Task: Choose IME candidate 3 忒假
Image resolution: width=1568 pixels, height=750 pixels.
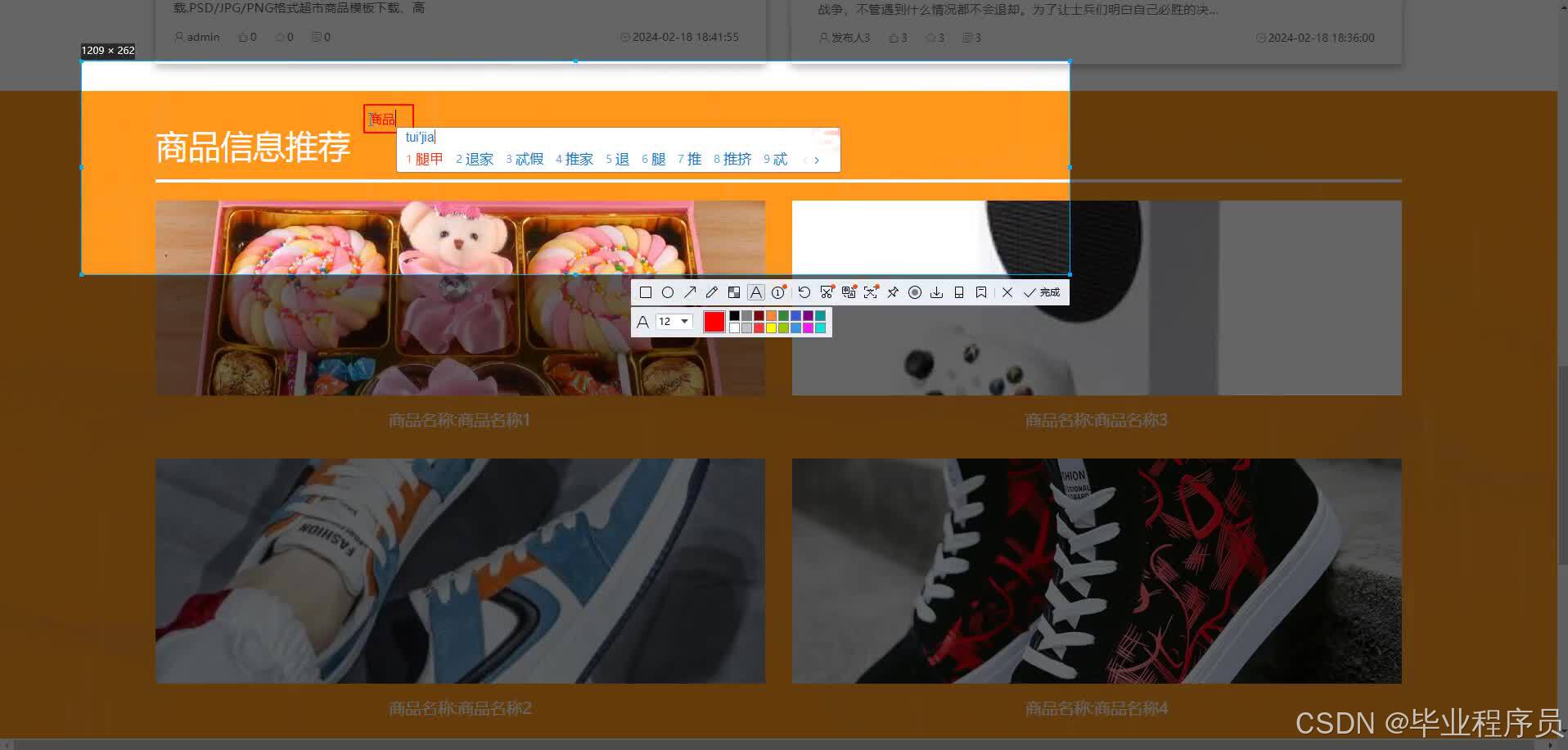Action: point(525,159)
